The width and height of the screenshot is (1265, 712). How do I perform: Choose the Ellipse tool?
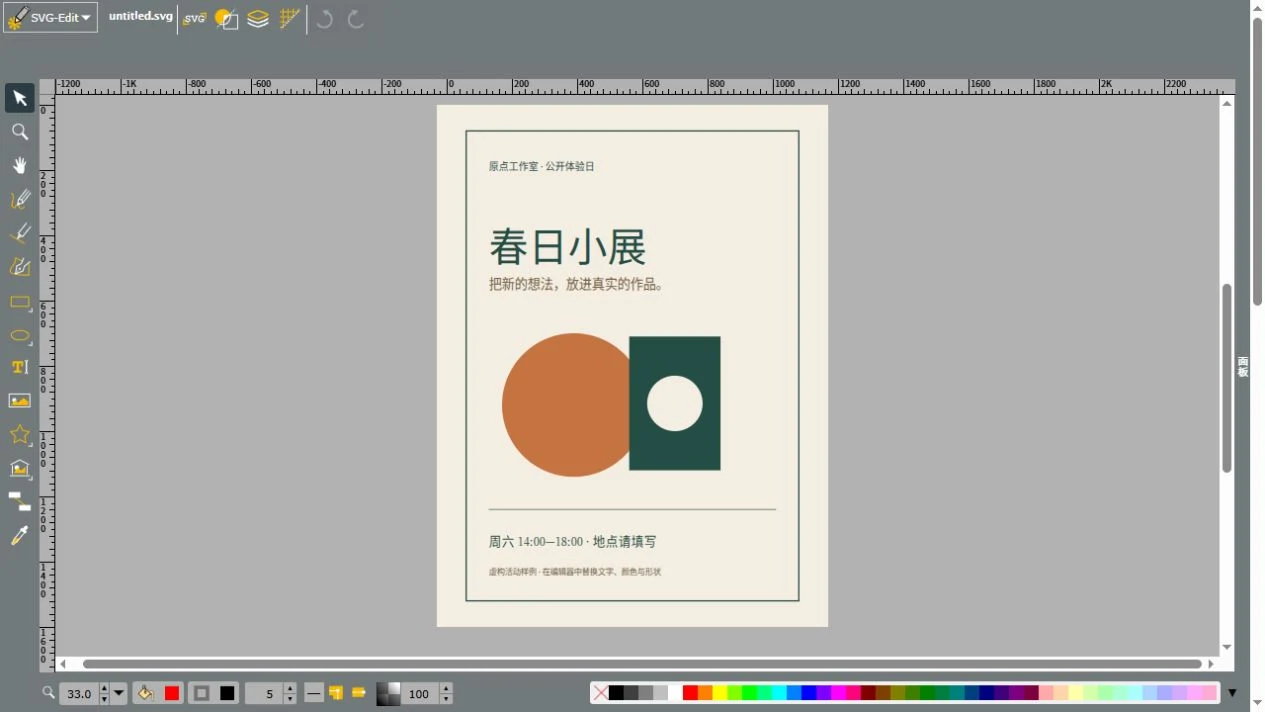coord(20,335)
